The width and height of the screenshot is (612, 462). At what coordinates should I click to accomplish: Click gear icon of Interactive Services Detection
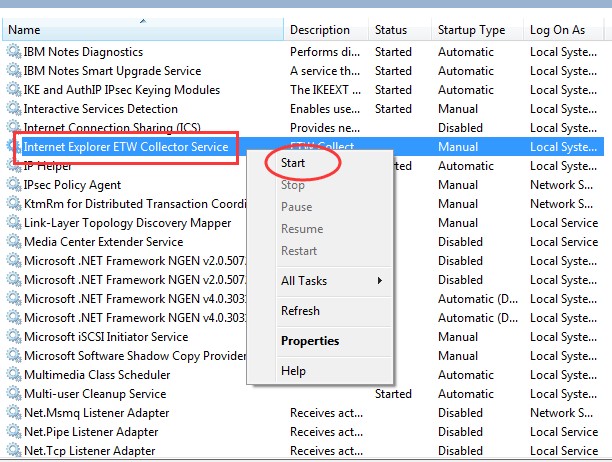point(14,108)
